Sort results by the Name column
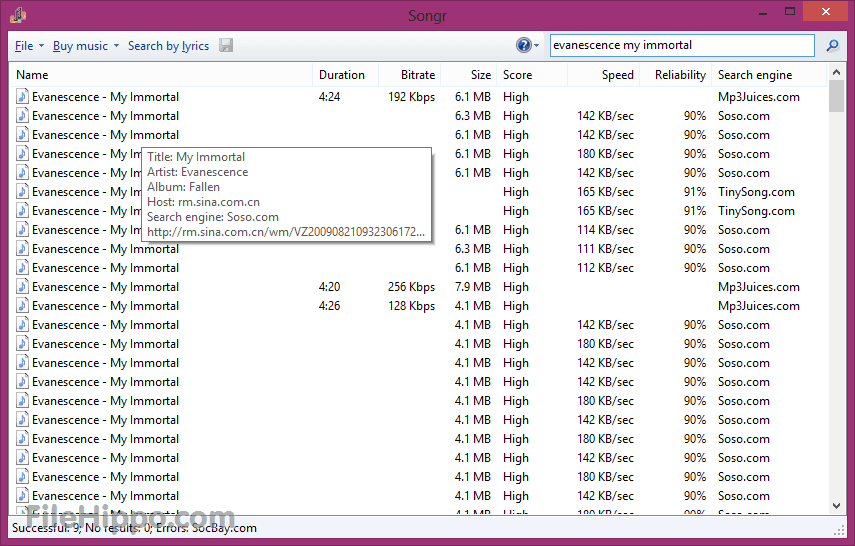The width and height of the screenshot is (855, 546). click(160, 75)
